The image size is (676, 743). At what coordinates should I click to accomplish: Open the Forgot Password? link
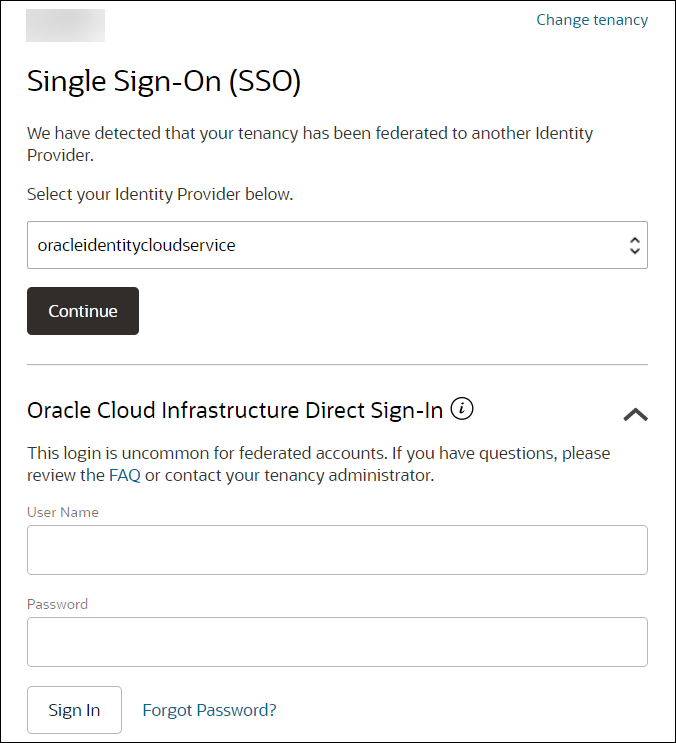point(209,710)
